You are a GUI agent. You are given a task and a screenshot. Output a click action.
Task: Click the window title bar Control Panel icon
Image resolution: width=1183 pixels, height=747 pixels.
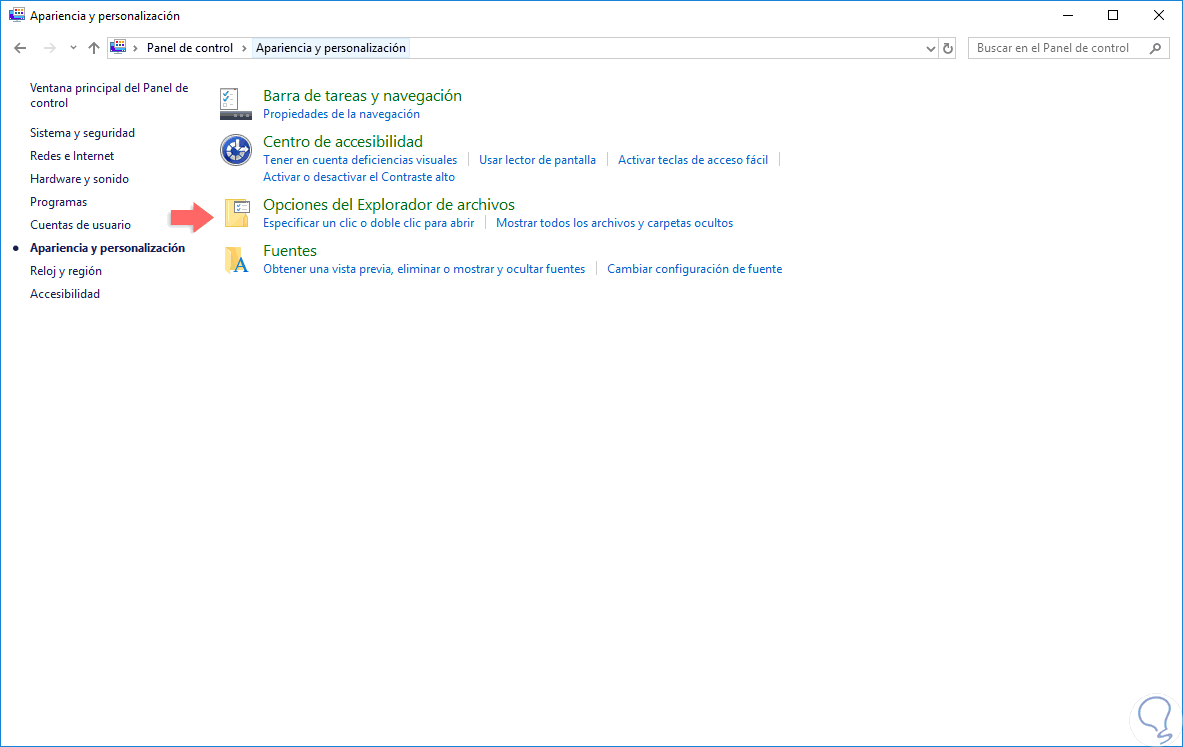(17, 15)
